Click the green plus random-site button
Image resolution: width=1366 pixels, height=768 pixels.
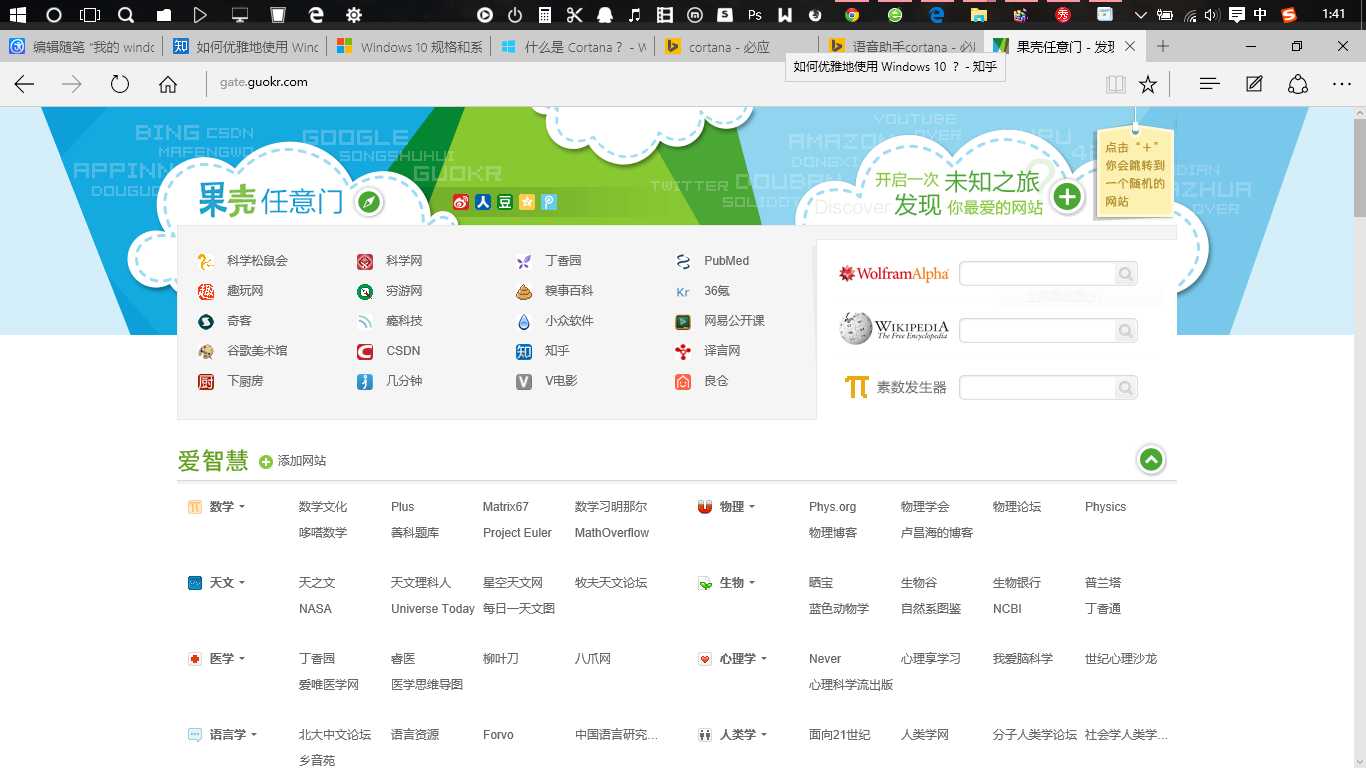pyautogui.click(x=1067, y=197)
